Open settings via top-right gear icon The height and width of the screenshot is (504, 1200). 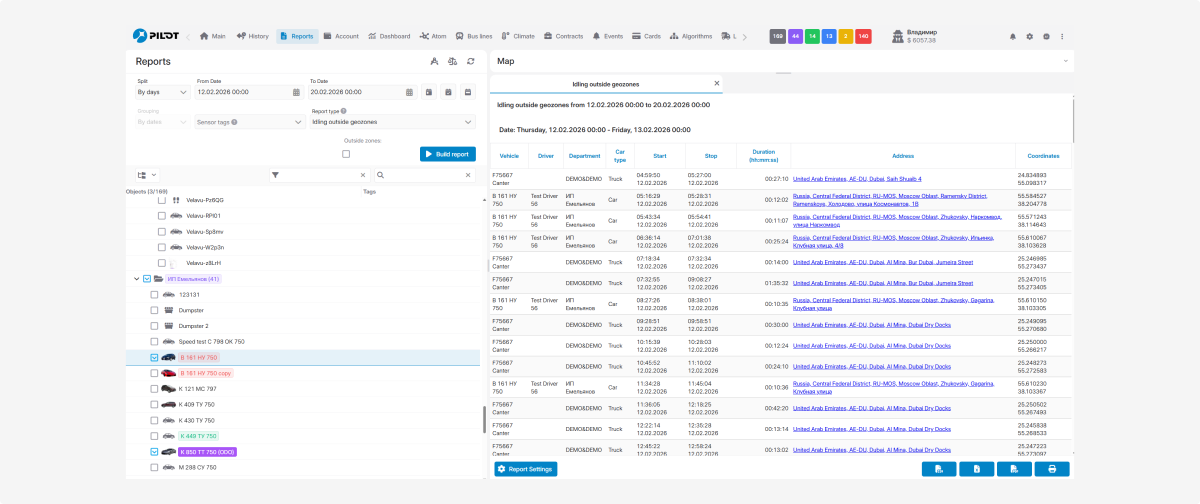[1029, 36]
